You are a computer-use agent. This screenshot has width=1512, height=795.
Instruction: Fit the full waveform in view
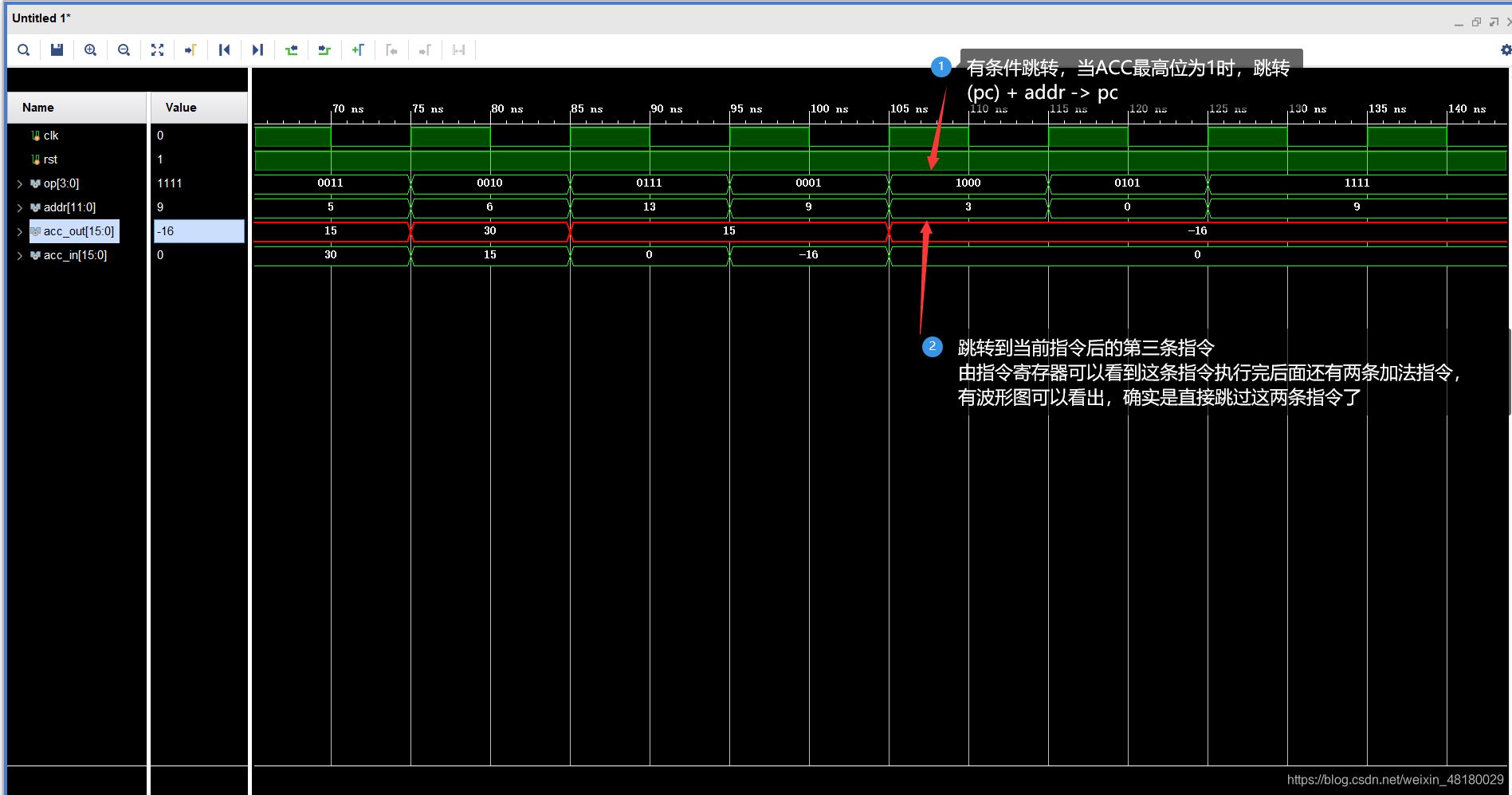[157, 50]
